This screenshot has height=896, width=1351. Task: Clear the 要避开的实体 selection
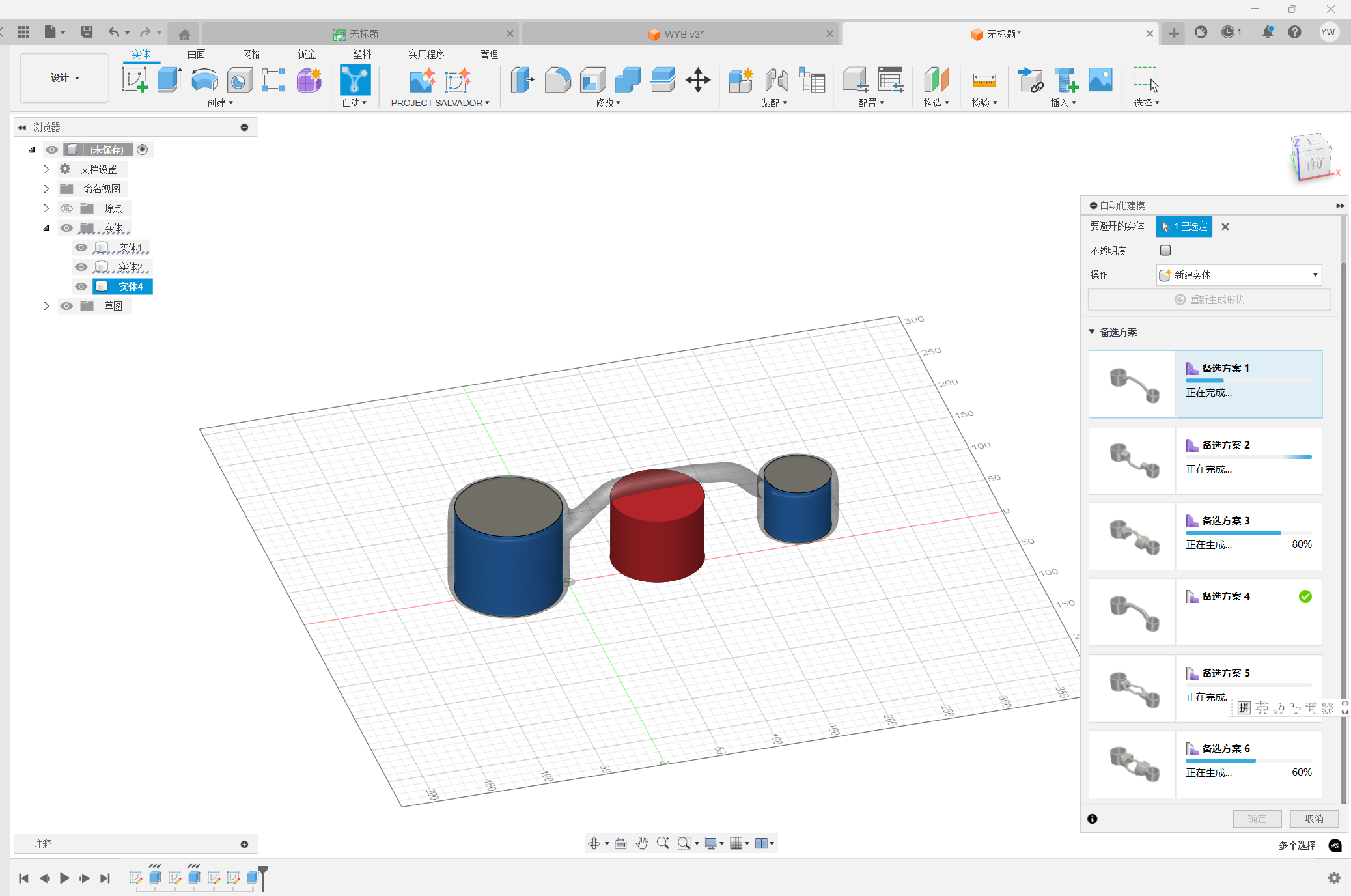(x=1225, y=227)
